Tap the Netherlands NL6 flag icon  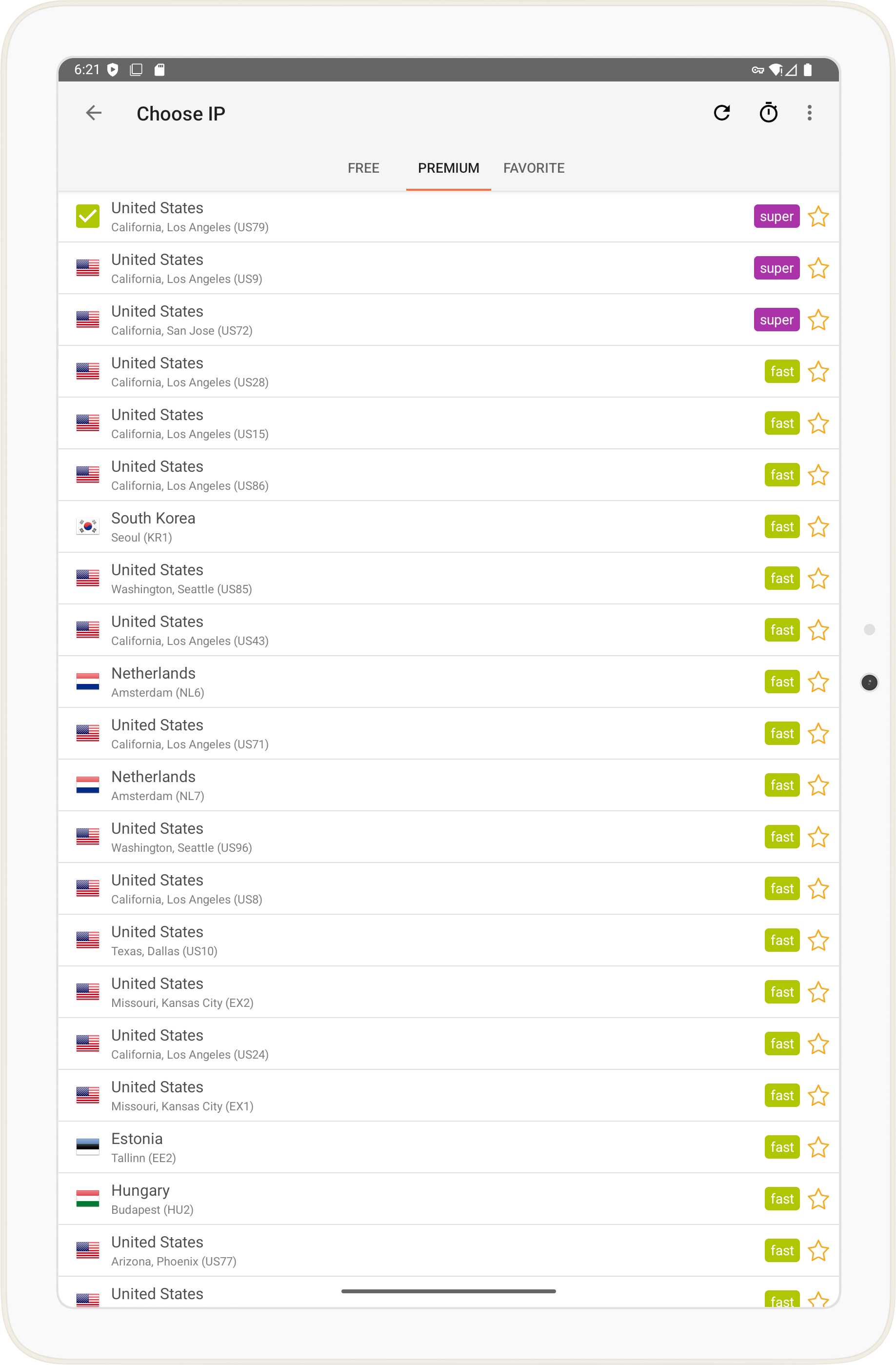(x=88, y=682)
